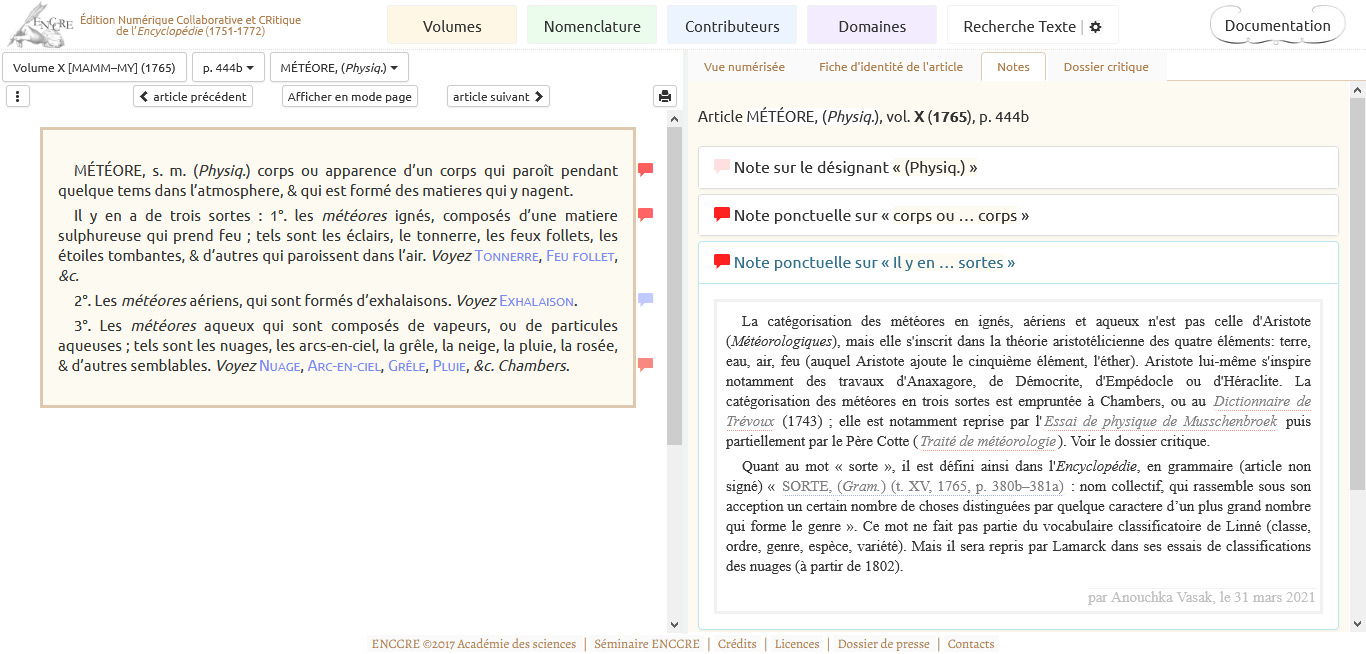The image size is (1366, 654).
Task: Go to 'article suivant'
Action: click(498, 97)
